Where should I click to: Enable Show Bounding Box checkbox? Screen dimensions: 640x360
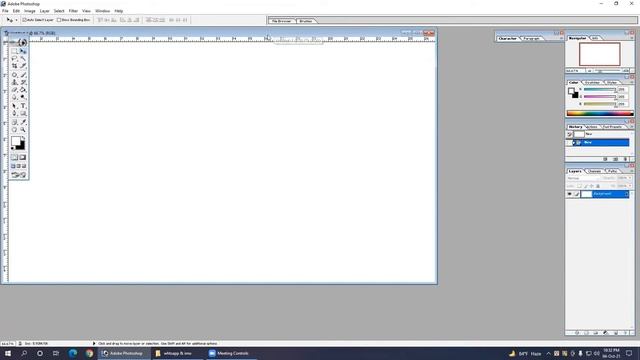59,20
